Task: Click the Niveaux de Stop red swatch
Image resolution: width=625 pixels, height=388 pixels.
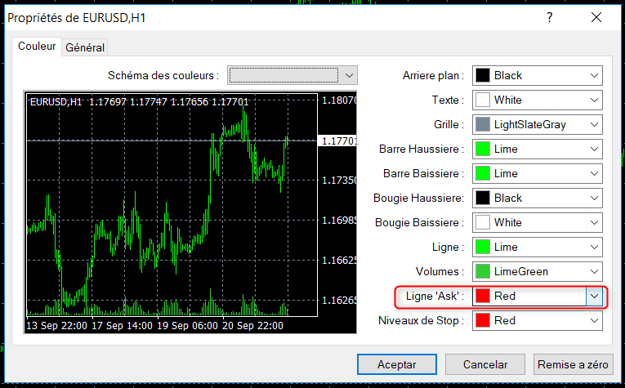Action: [x=482, y=321]
